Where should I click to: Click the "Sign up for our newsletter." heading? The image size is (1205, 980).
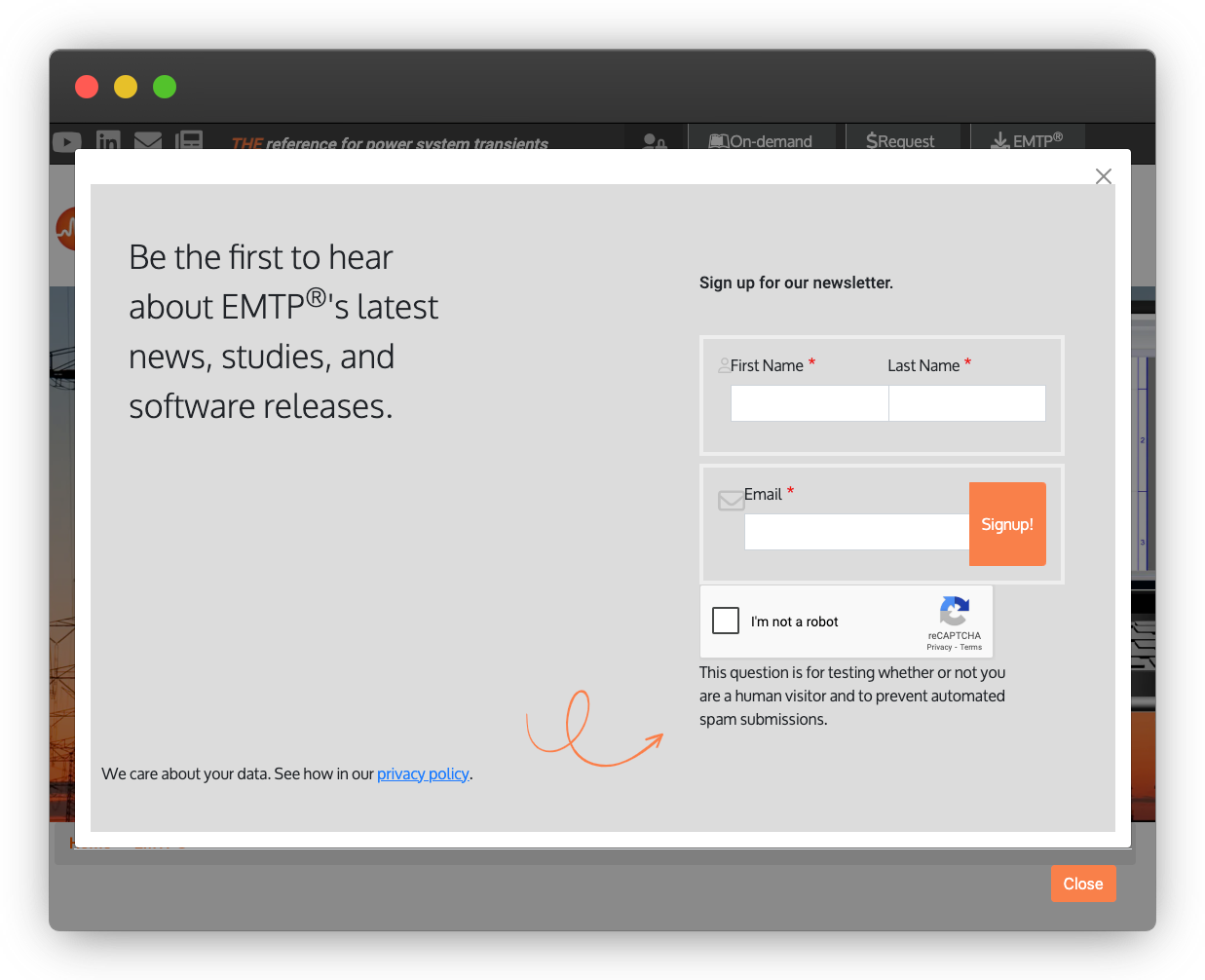(x=796, y=283)
